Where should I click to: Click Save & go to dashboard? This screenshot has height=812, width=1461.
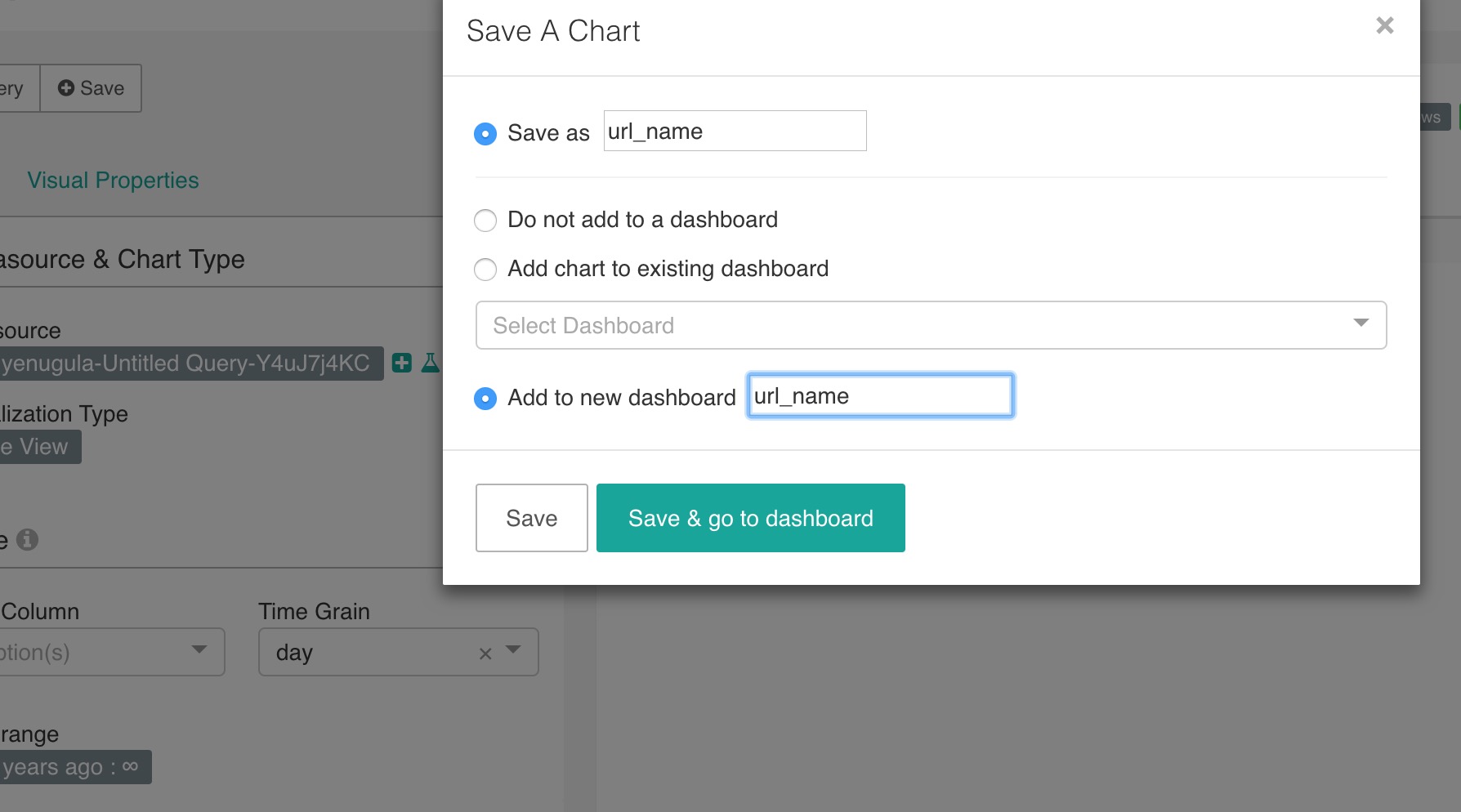coord(751,518)
